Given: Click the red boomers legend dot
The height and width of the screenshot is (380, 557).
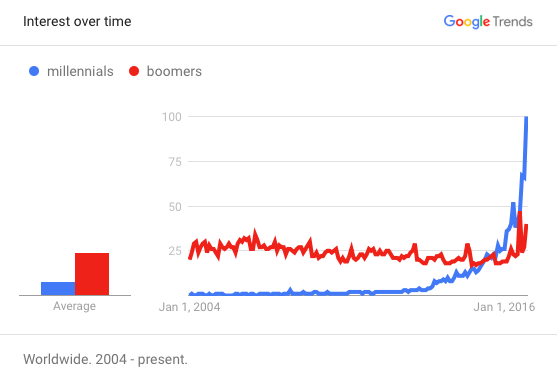Looking at the screenshot, I should (x=134, y=71).
